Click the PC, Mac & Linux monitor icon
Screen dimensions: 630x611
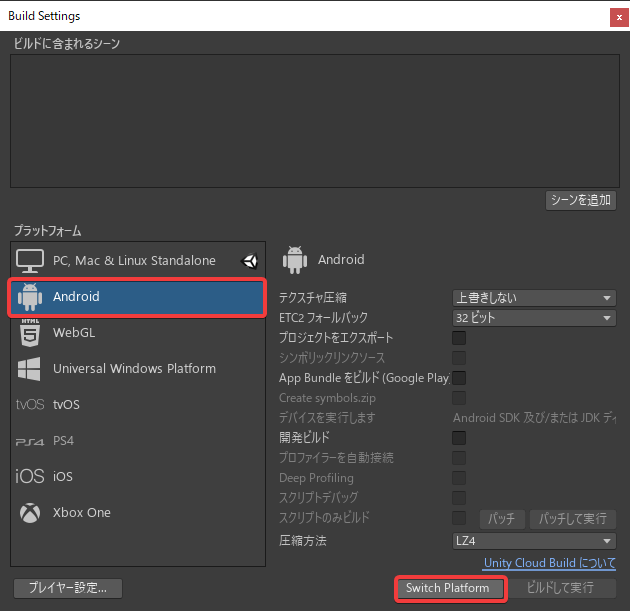(30, 261)
